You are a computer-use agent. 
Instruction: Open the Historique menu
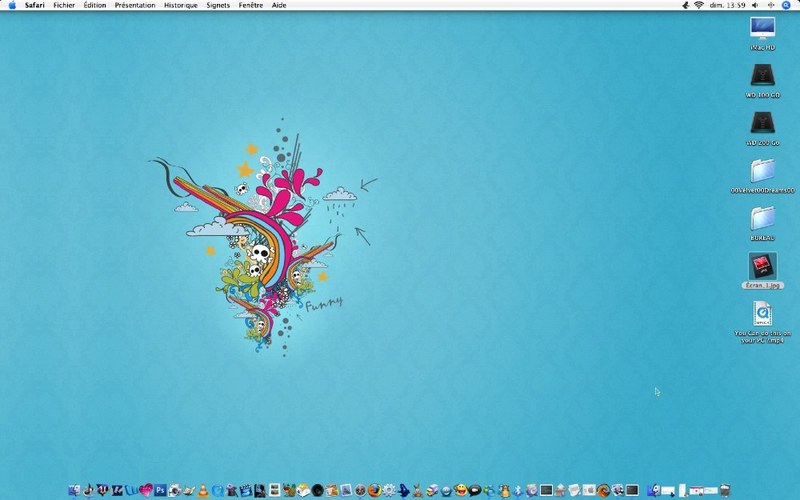click(181, 5)
